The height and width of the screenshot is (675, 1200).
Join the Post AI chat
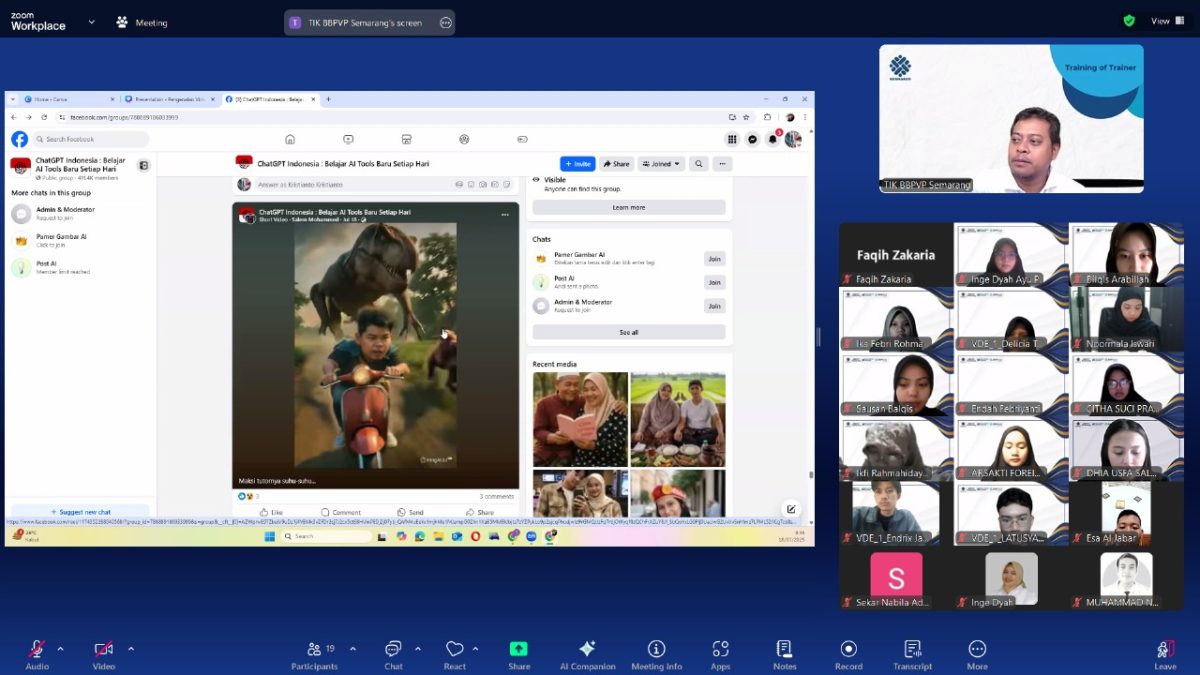click(x=714, y=282)
